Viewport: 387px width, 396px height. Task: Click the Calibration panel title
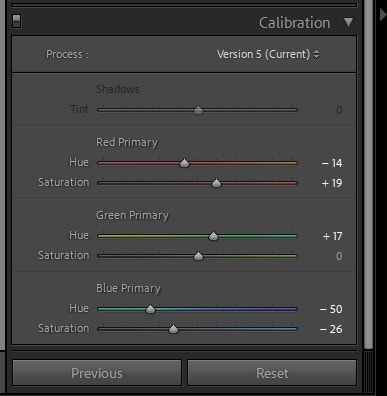coord(295,23)
